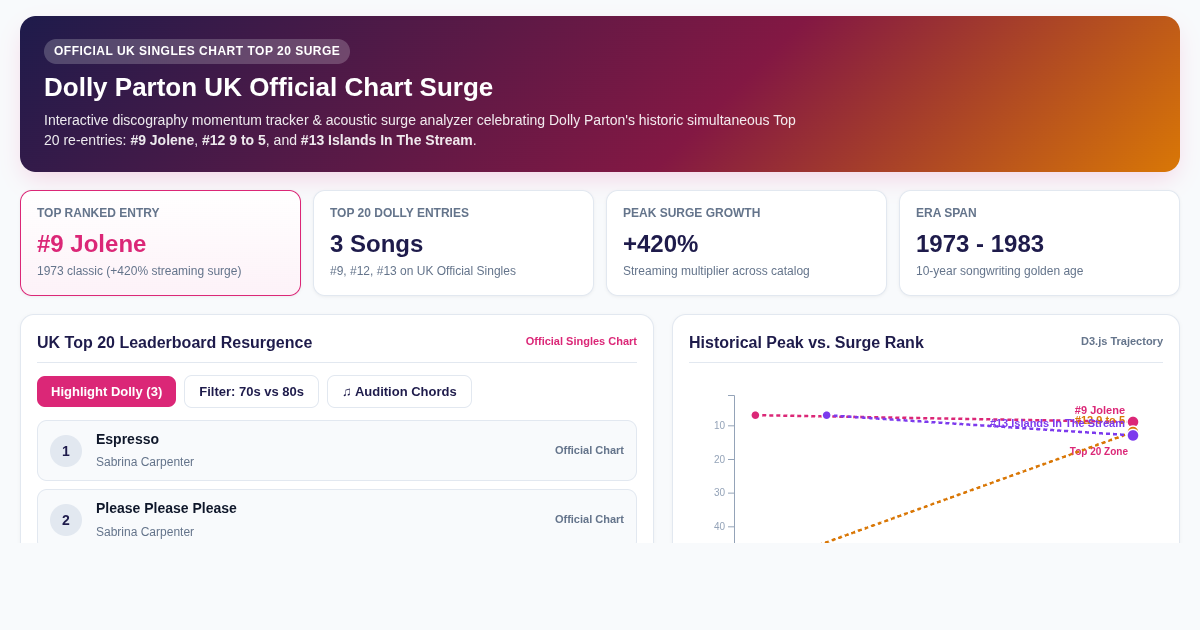Select the Peak Surge Growth +420% card
Image resolution: width=1200 pixels, height=630 pixels.
(746, 243)
